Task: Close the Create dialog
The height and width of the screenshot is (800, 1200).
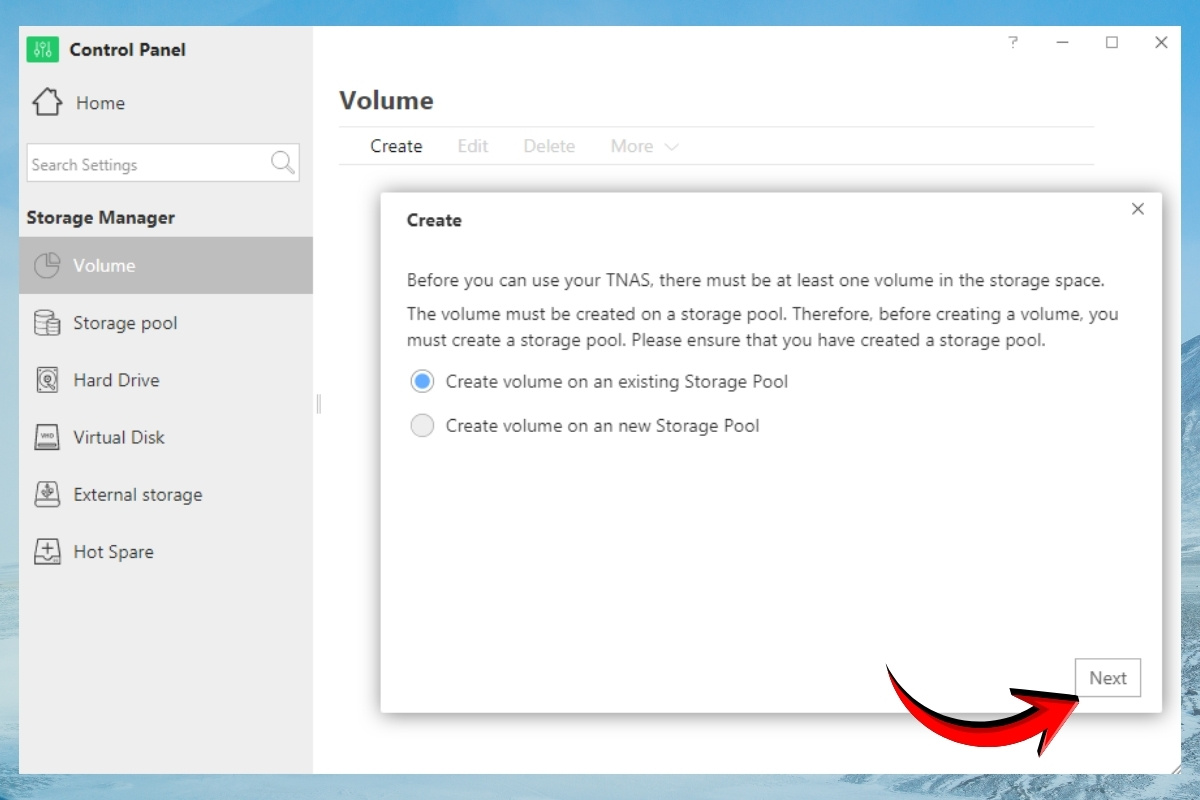Action: coord(1137,209)
